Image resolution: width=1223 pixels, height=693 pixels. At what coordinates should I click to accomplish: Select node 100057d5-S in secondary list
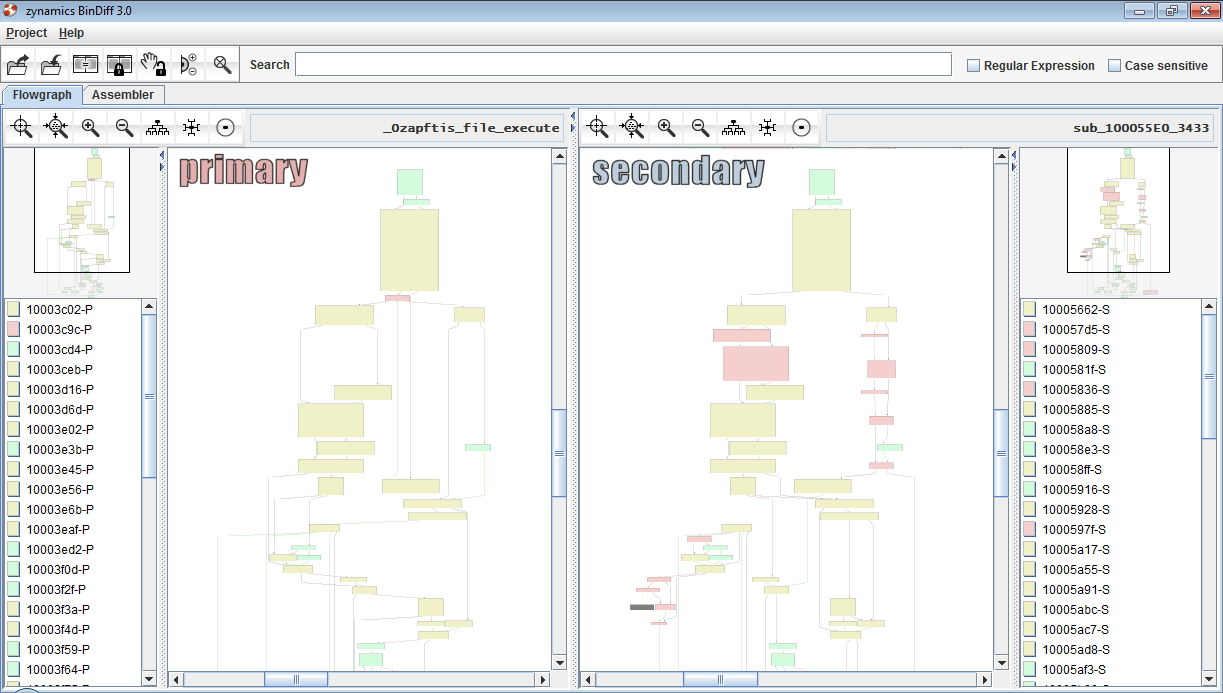pyautogui.click(x=1075, y=329)
